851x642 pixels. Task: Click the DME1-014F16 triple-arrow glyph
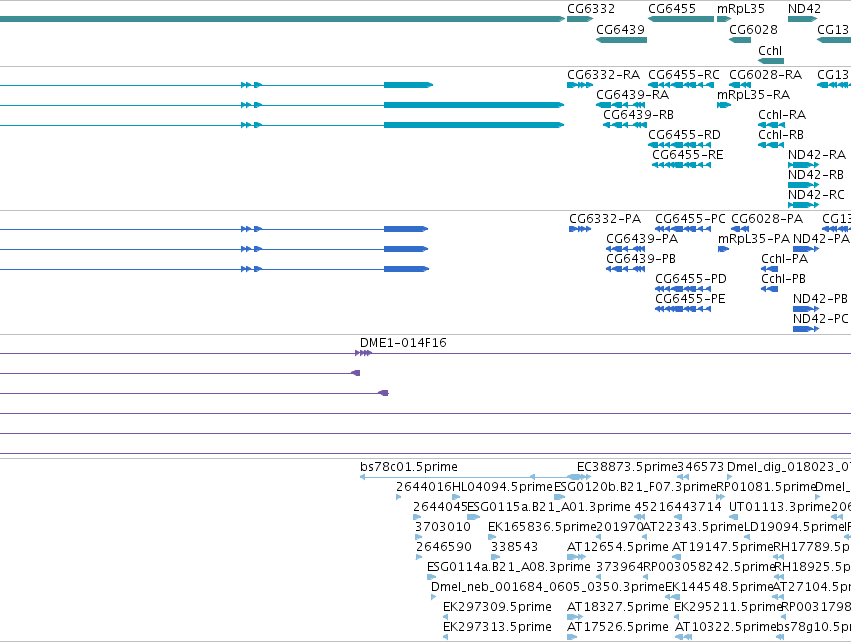(363, 353)
